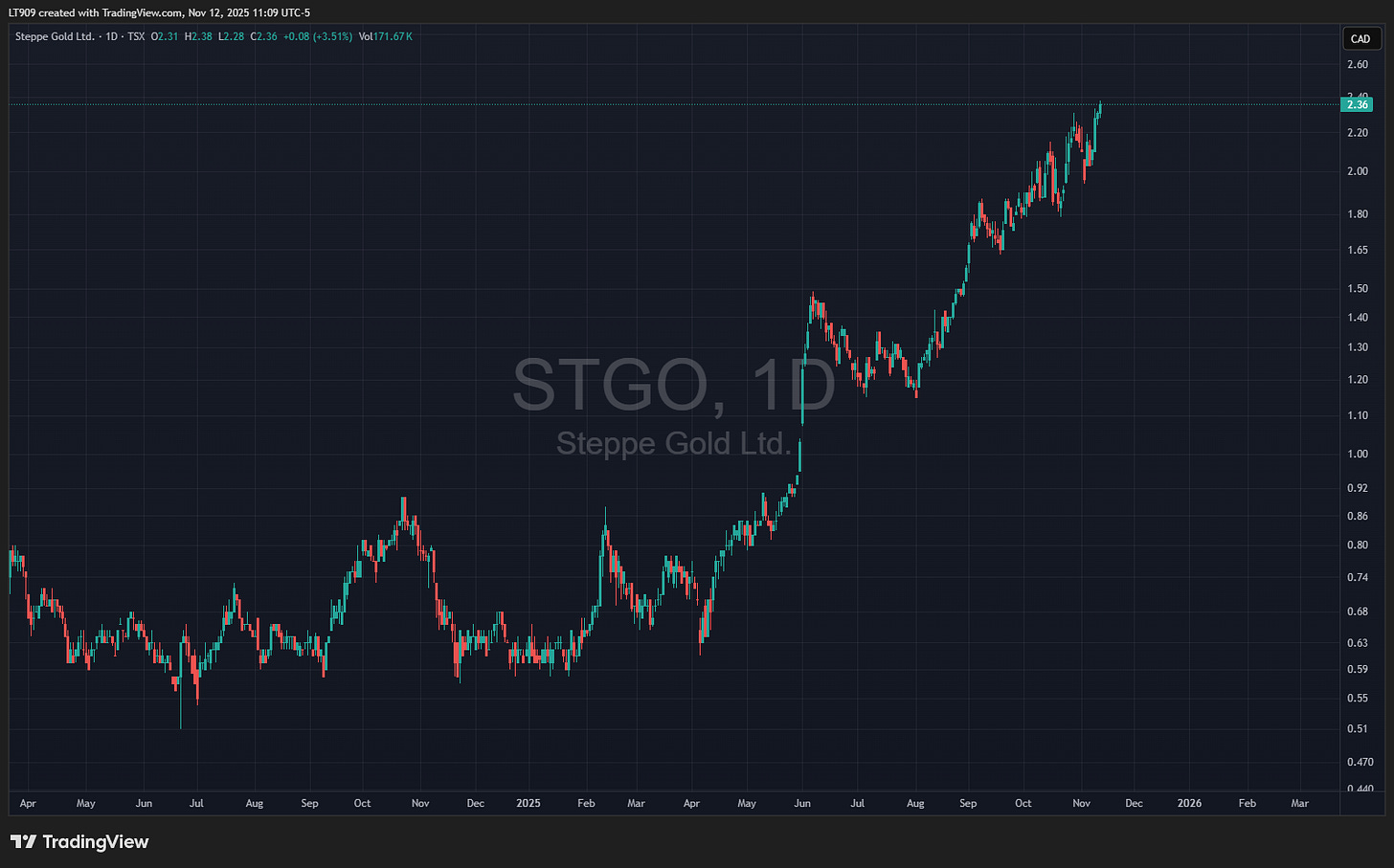1394x868 pixels.
Task: Click the Dec label just before 2025
Action: point(476,803)
